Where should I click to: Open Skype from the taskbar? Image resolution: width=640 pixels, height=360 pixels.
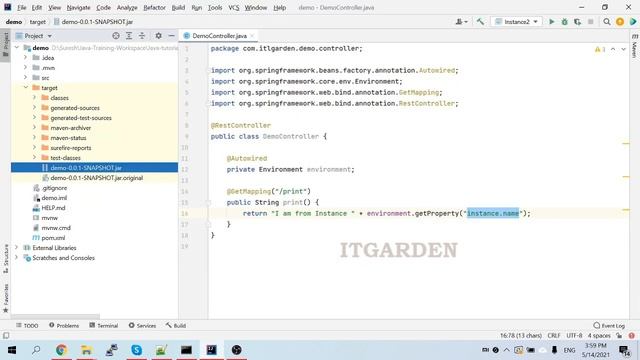pyautogui.click(x=136, y=350)
